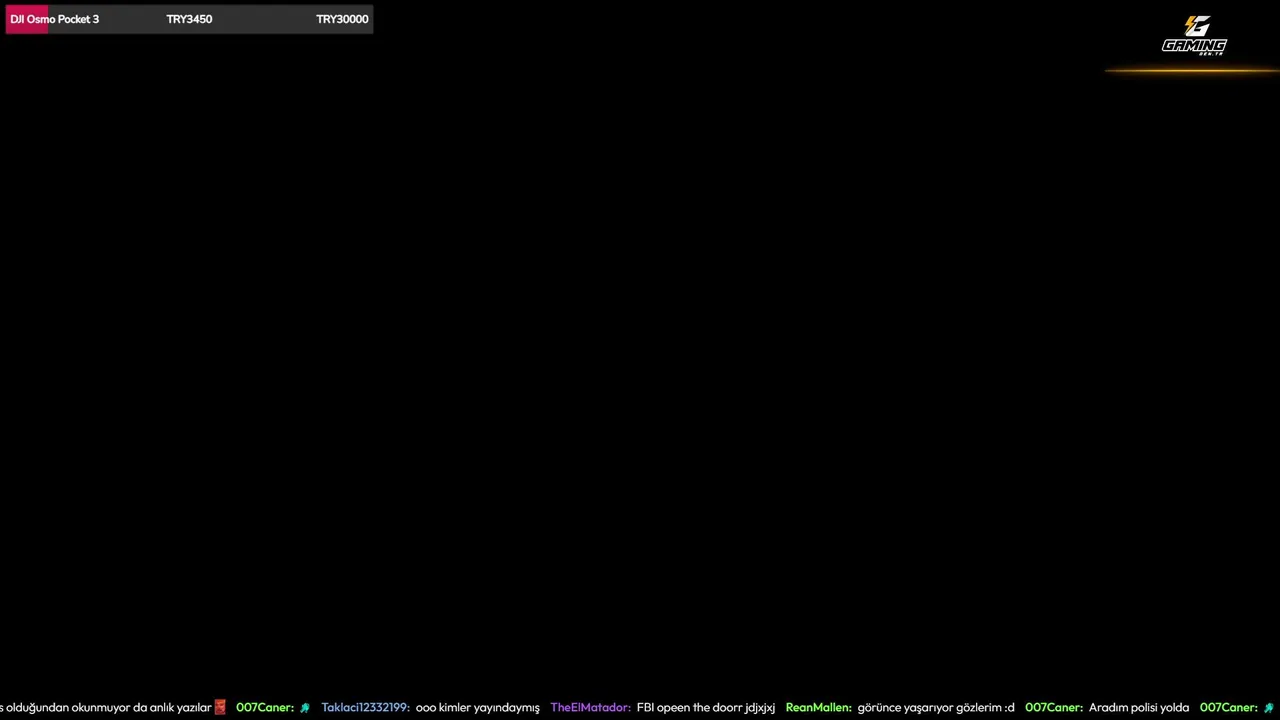Click the red emote after 'anlık yazılar'
Screen dimensions: 1280x720
[220, 707]
